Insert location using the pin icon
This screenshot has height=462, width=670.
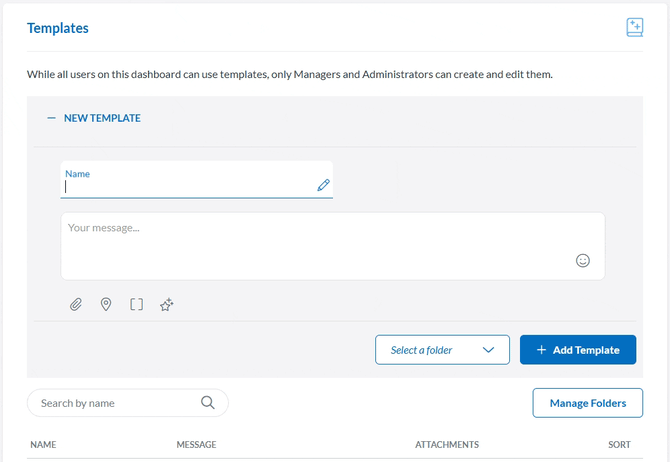(x=106, y=304)
